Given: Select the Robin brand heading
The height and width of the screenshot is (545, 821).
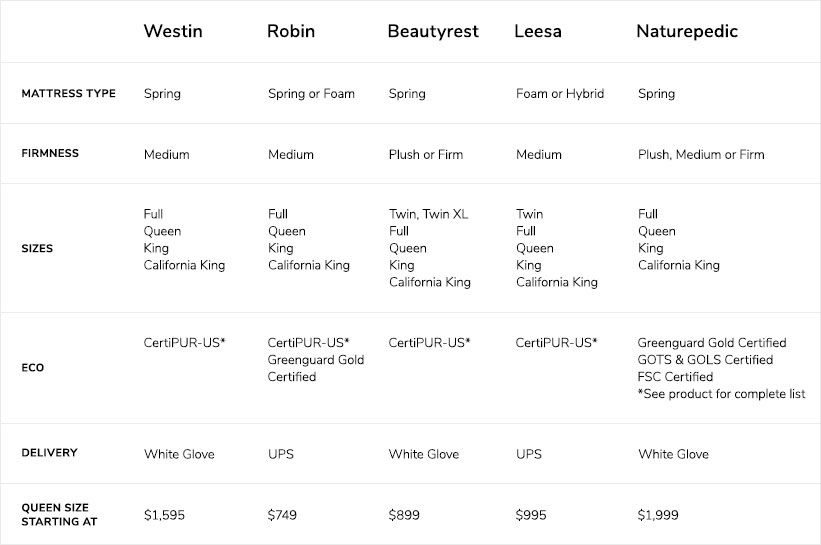Looking at the screenshot, I should pos(291,31).
